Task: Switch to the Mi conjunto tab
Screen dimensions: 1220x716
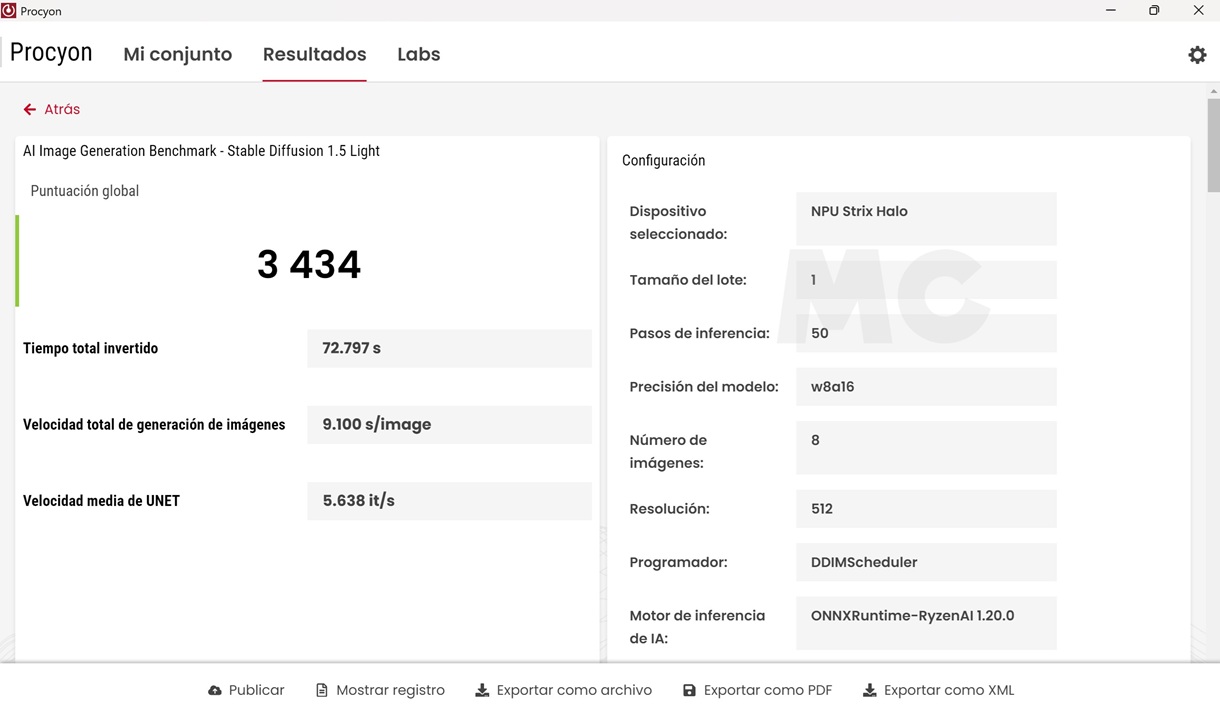Action: point(177,55)
